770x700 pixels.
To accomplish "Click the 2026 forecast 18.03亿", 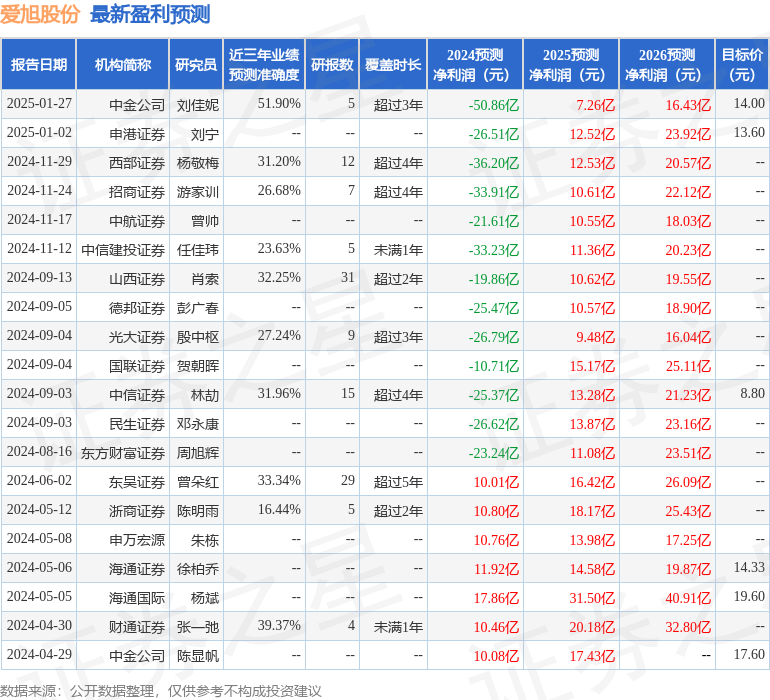I will [x=688, y=221].
